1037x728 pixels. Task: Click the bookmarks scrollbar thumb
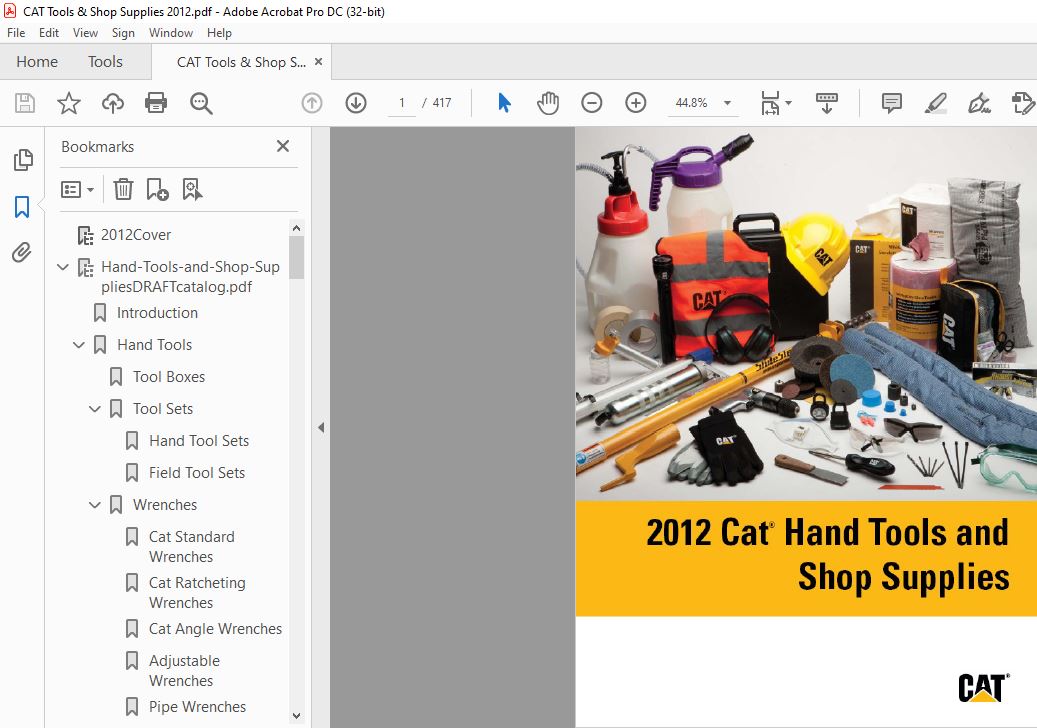[x=297, y=257]
